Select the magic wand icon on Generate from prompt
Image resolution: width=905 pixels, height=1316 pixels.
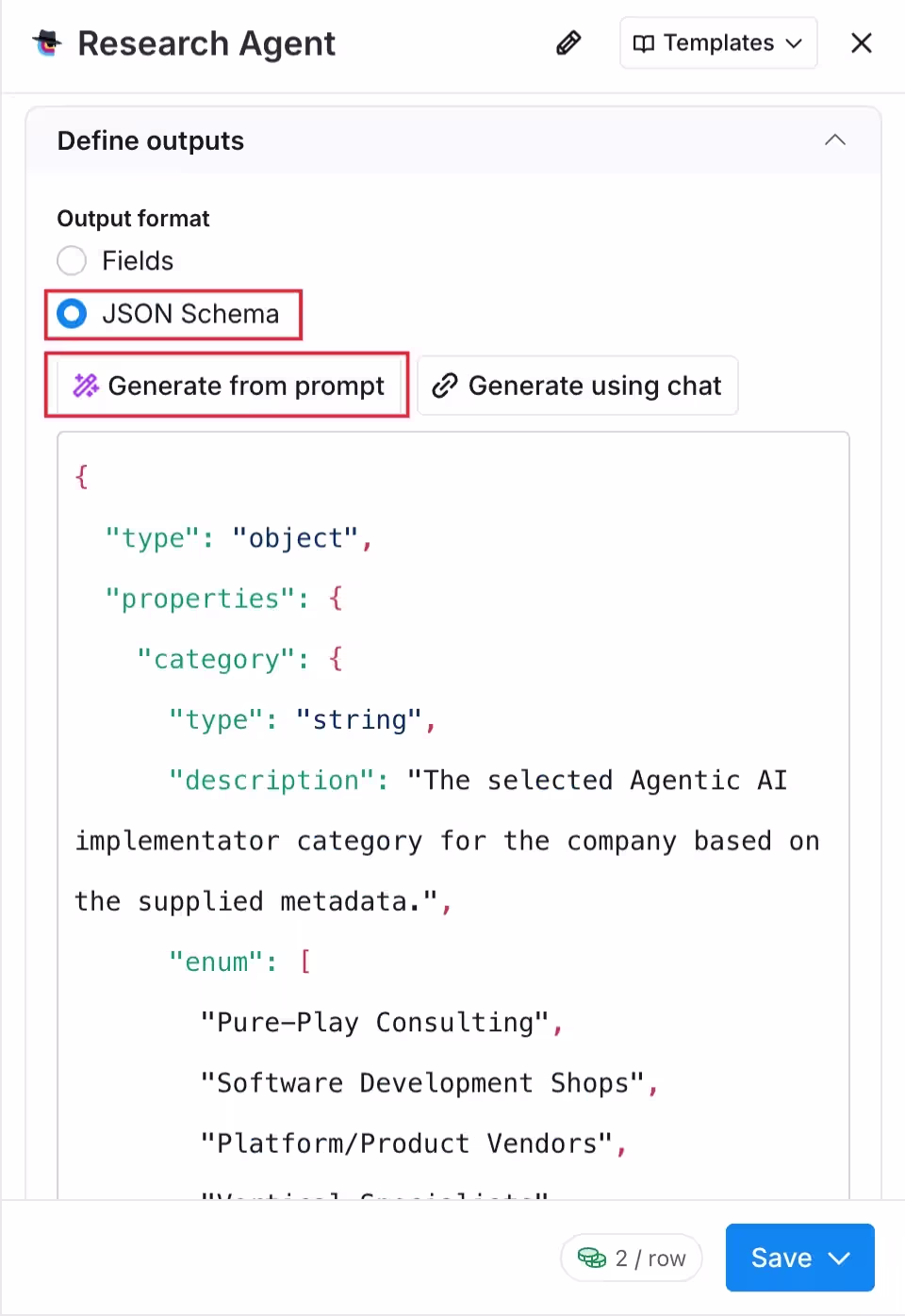[x=85, y=385]
